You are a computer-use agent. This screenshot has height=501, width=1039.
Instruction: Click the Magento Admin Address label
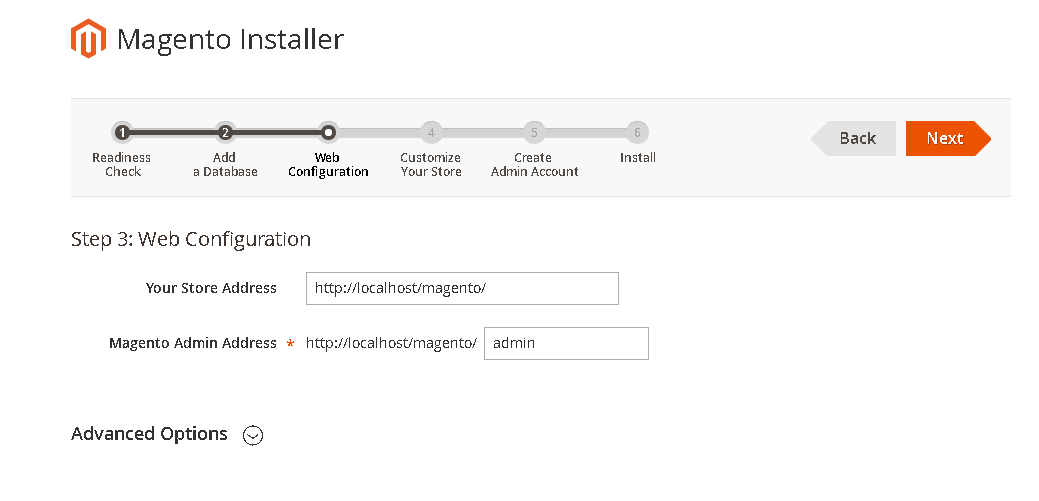[x=193, y=343]
